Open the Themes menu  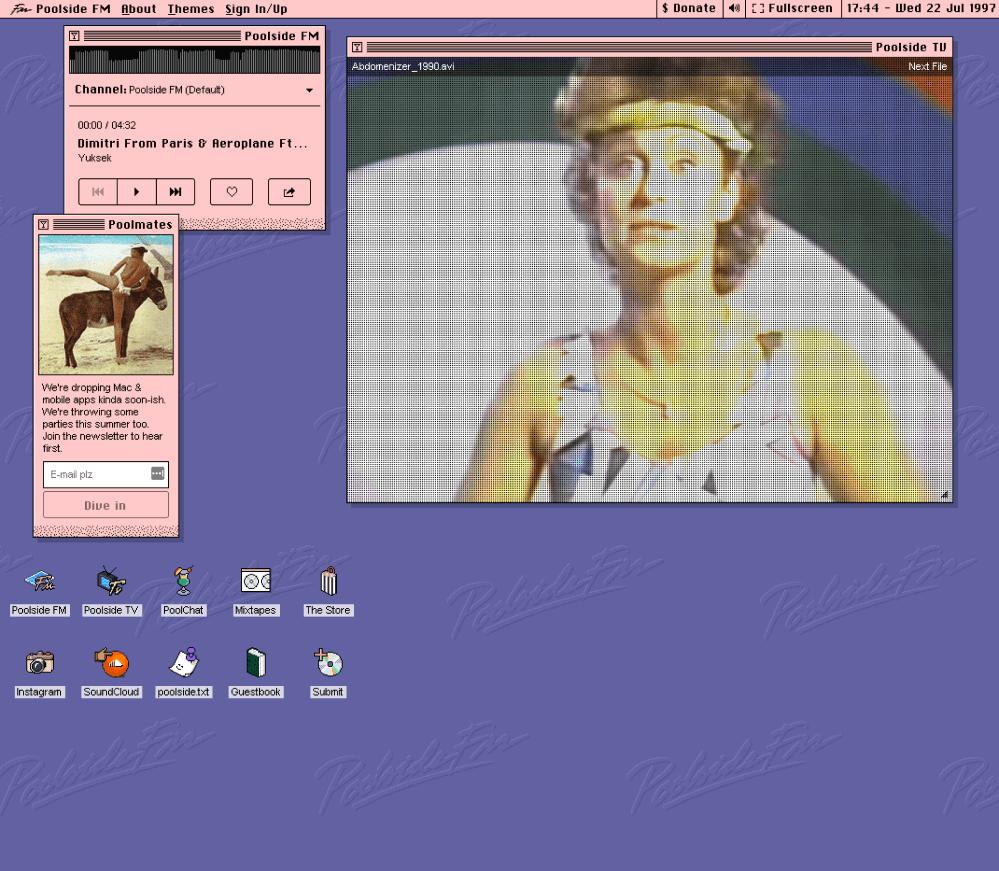click(x=191, y=9)
